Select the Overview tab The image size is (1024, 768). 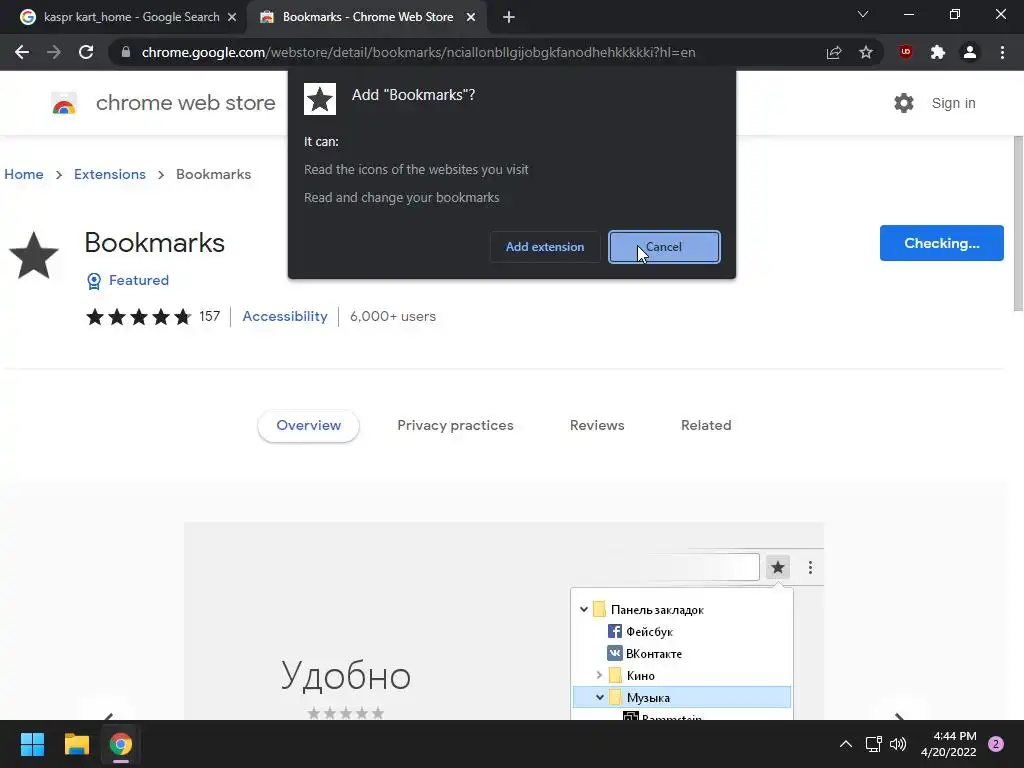(308, 426)
